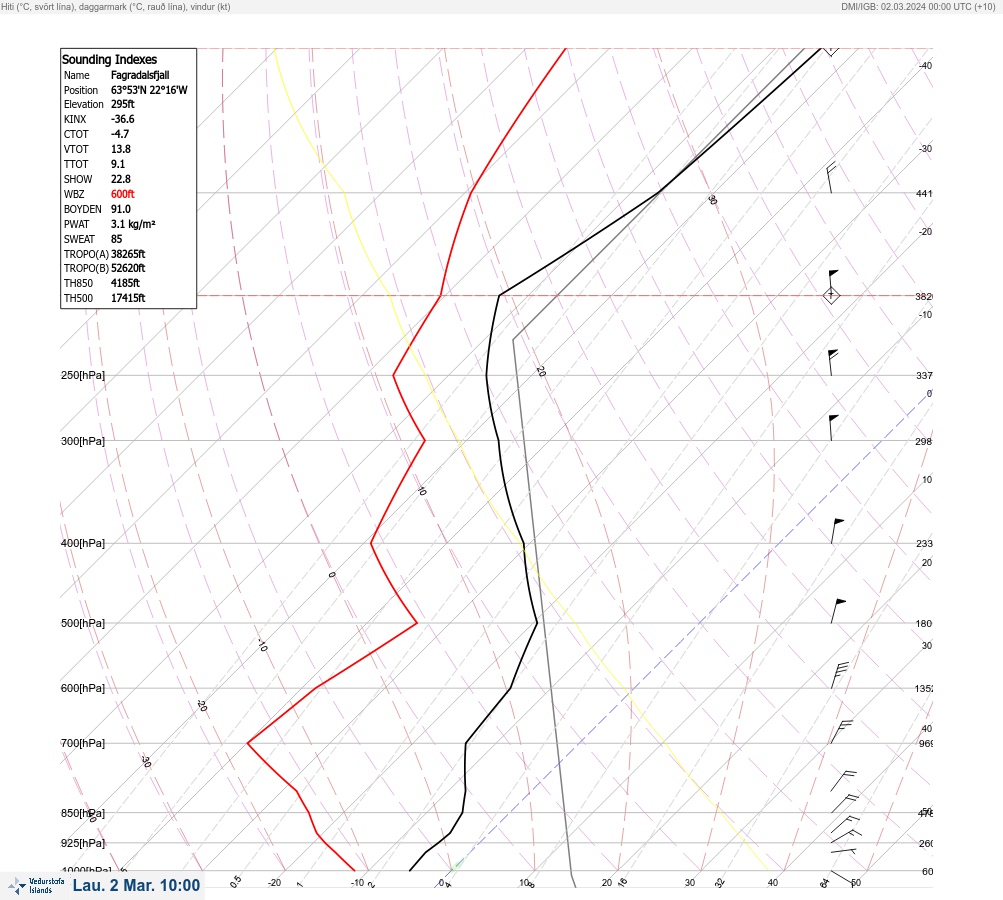
Task: Click the CTOT value '-4.7'
Action: (x=120, y=134)
